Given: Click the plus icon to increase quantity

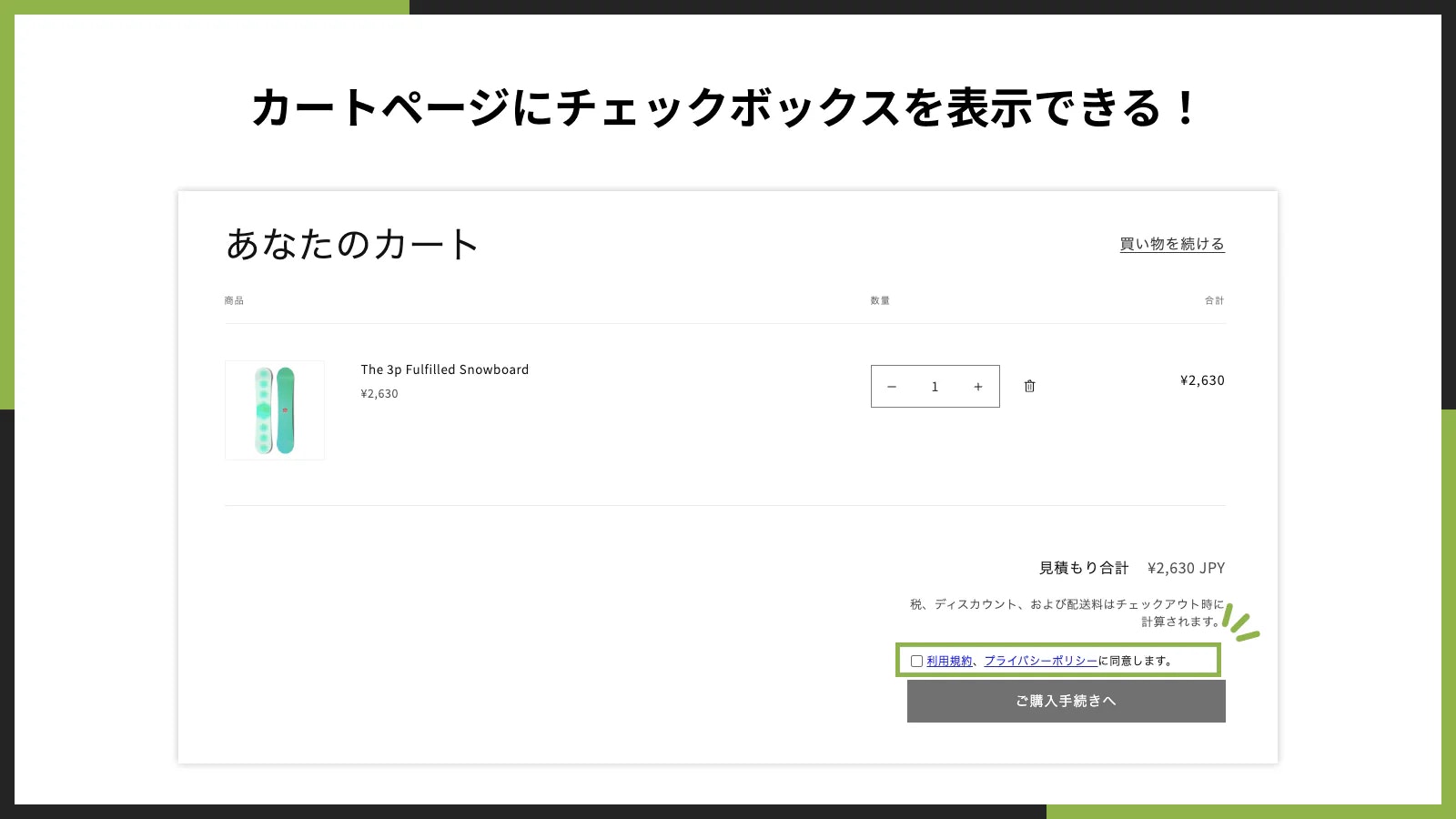Looking at the screenshot, I should point(978,386).
